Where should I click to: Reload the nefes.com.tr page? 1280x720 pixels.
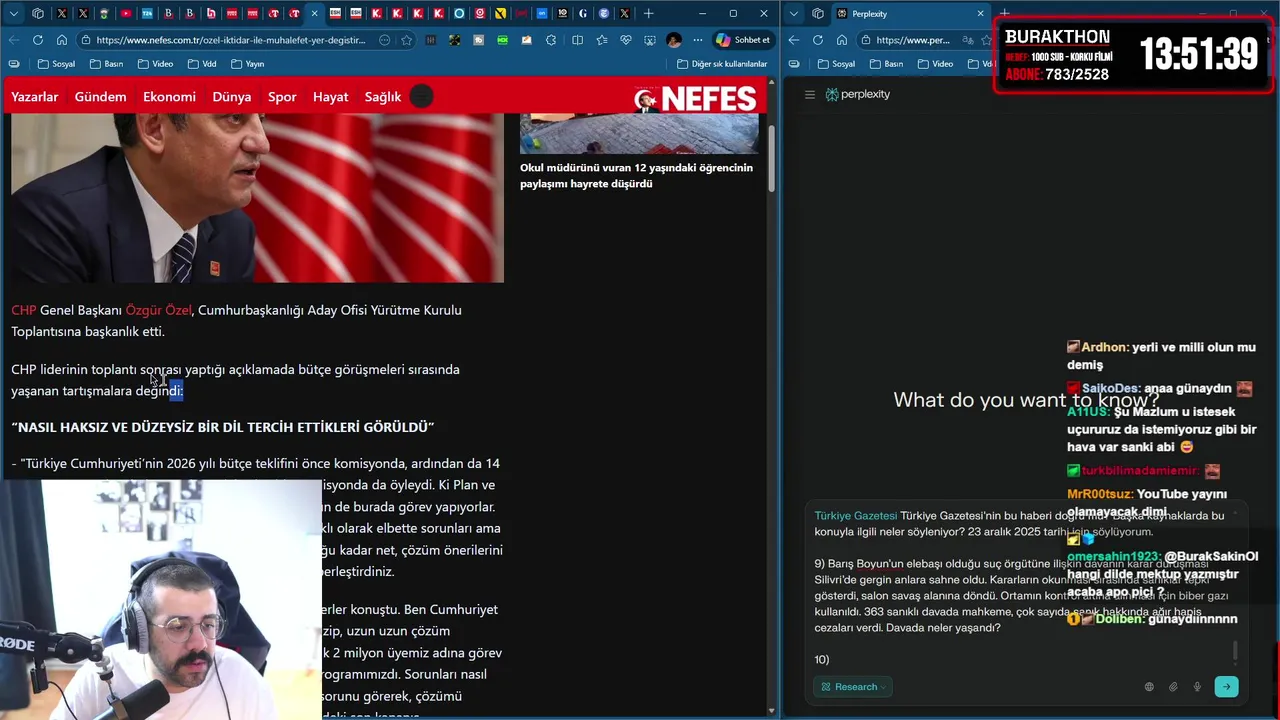(38, 40)
